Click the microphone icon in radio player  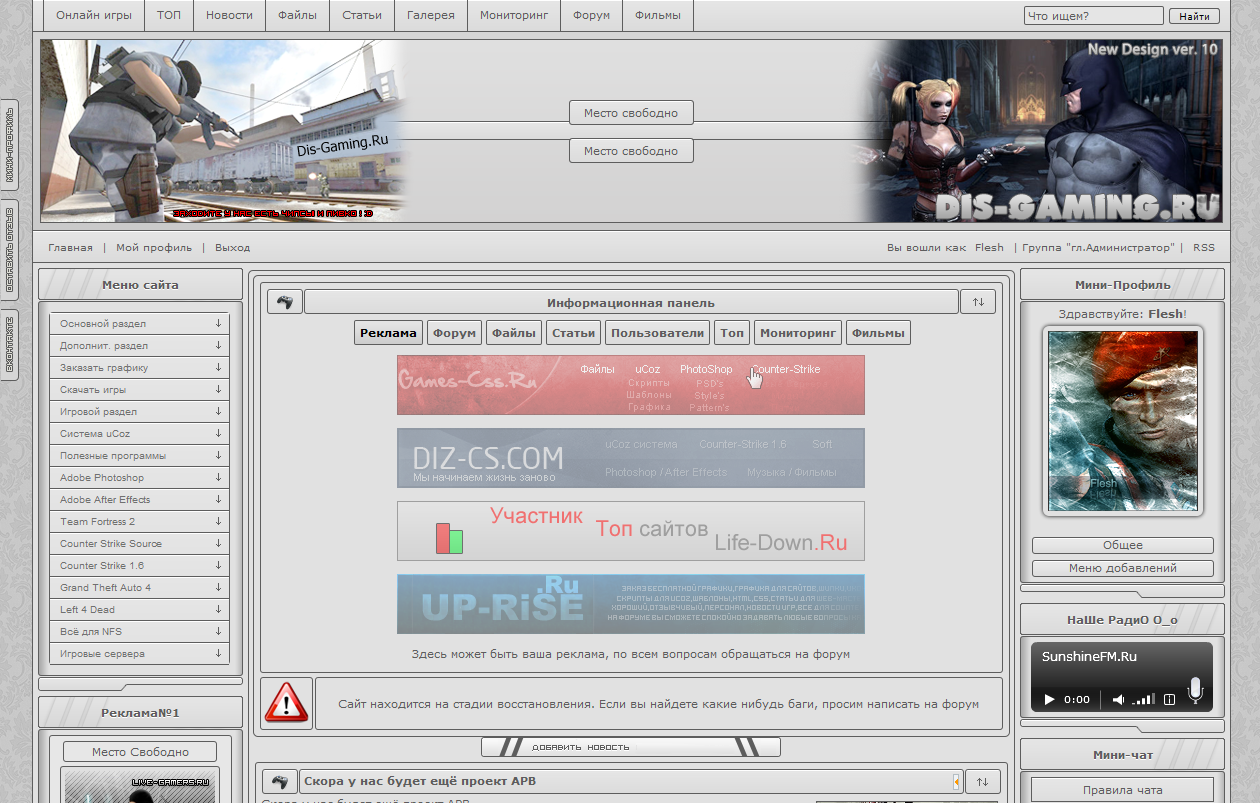click(1195, 690)
